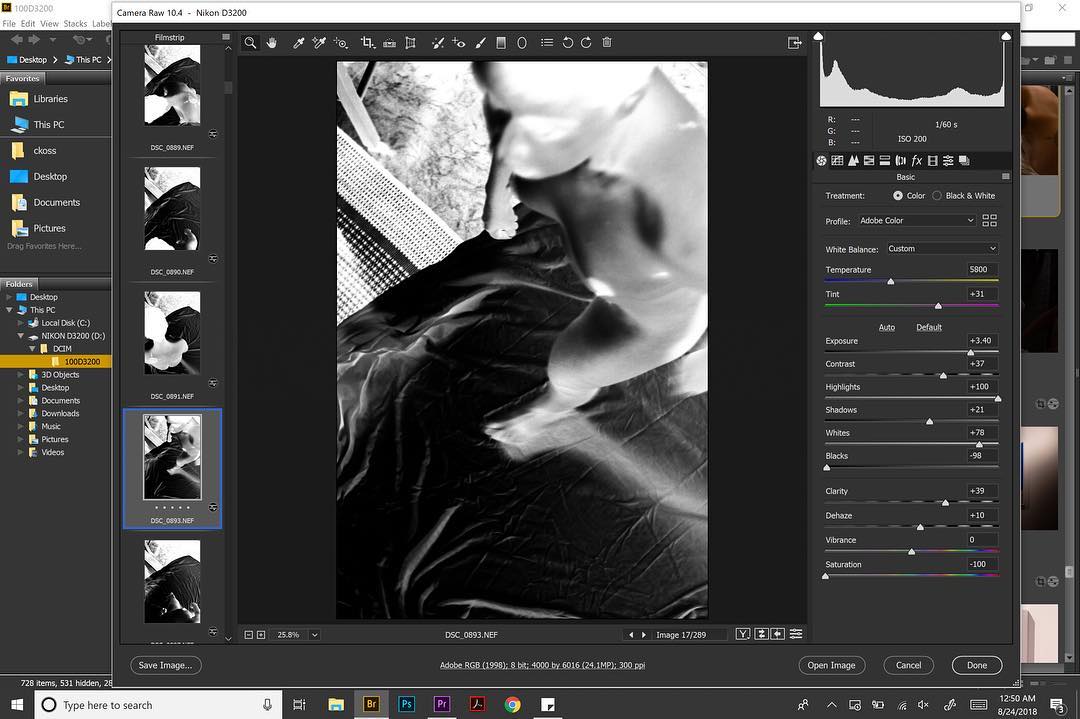
Task: Select the Transform tool
Action: 411,43
